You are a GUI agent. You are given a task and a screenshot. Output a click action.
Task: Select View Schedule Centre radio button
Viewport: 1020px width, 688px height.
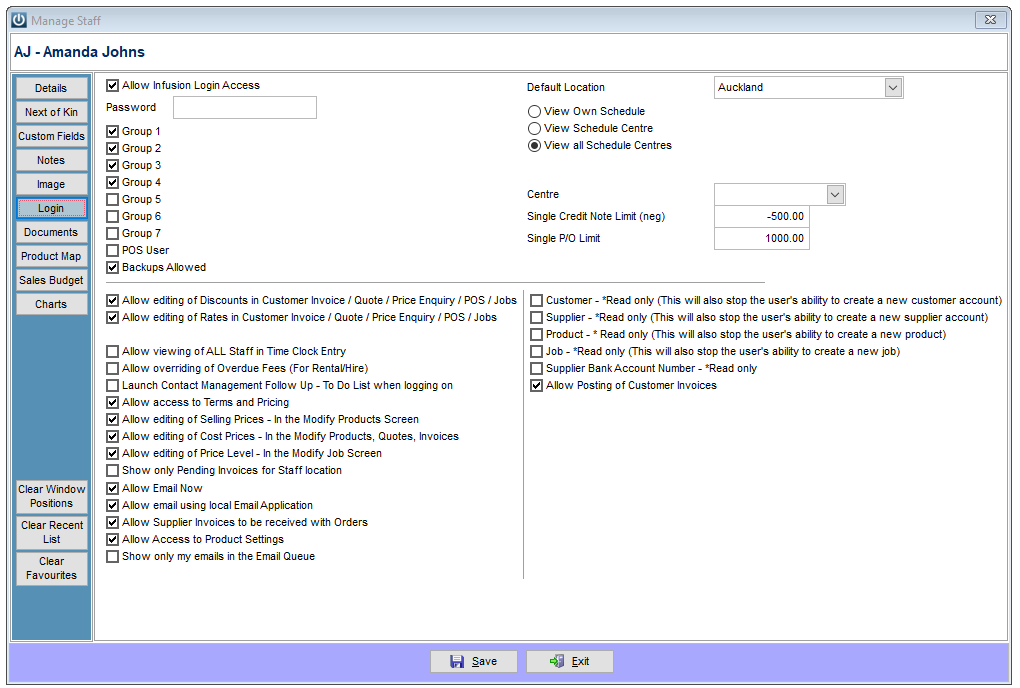[535, 129]
